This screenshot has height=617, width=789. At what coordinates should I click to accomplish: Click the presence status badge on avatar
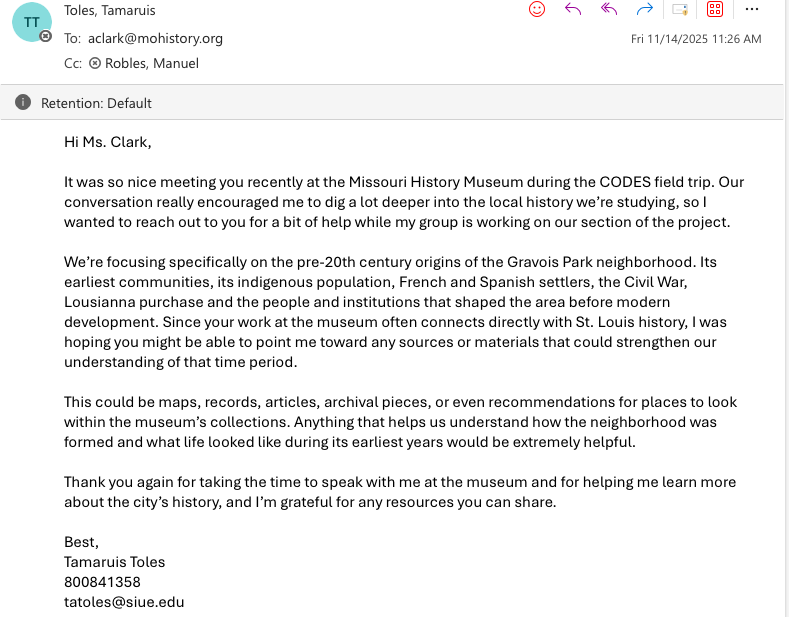click(x=45, y=37)
